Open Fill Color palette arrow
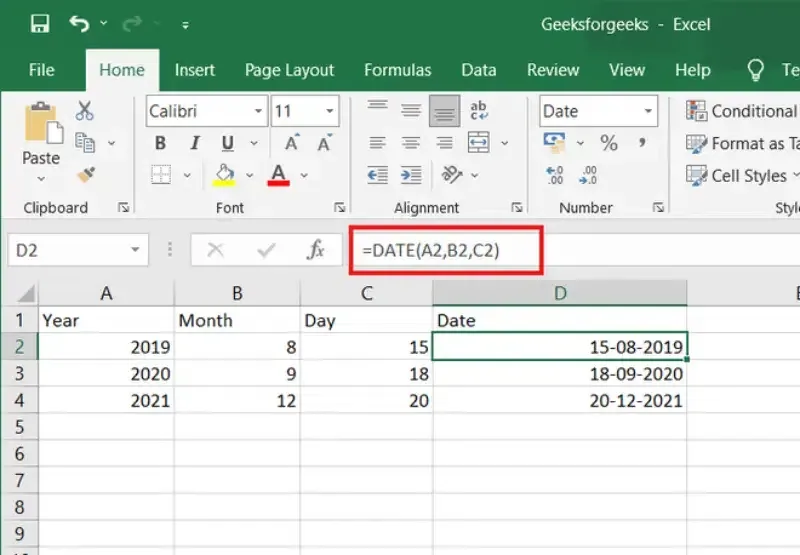This screenshot has height=555, width=800. point(249,175)
